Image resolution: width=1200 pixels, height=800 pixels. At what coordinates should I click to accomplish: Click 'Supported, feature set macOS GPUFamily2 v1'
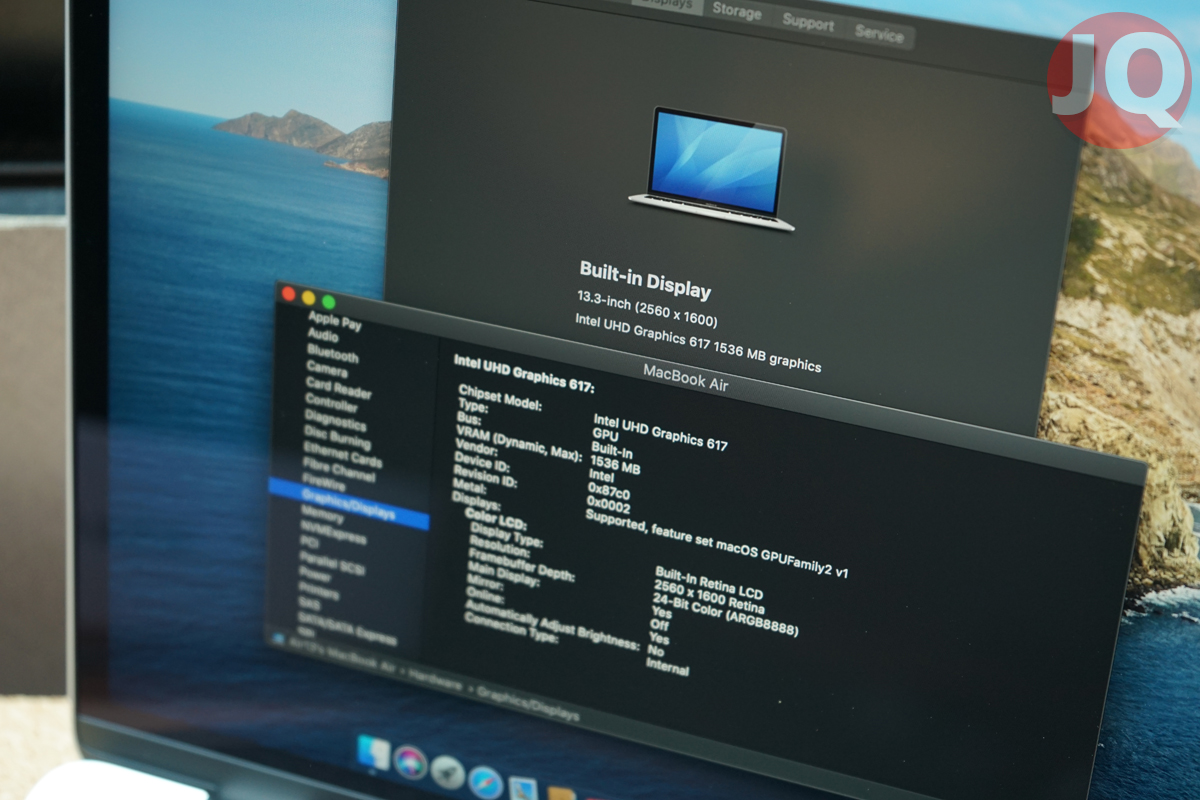click(716, 542)
